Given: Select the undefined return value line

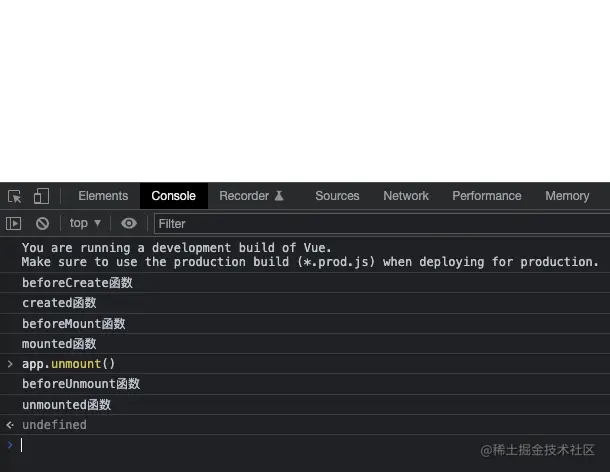Looking at the screenshot, I should 305,425.
